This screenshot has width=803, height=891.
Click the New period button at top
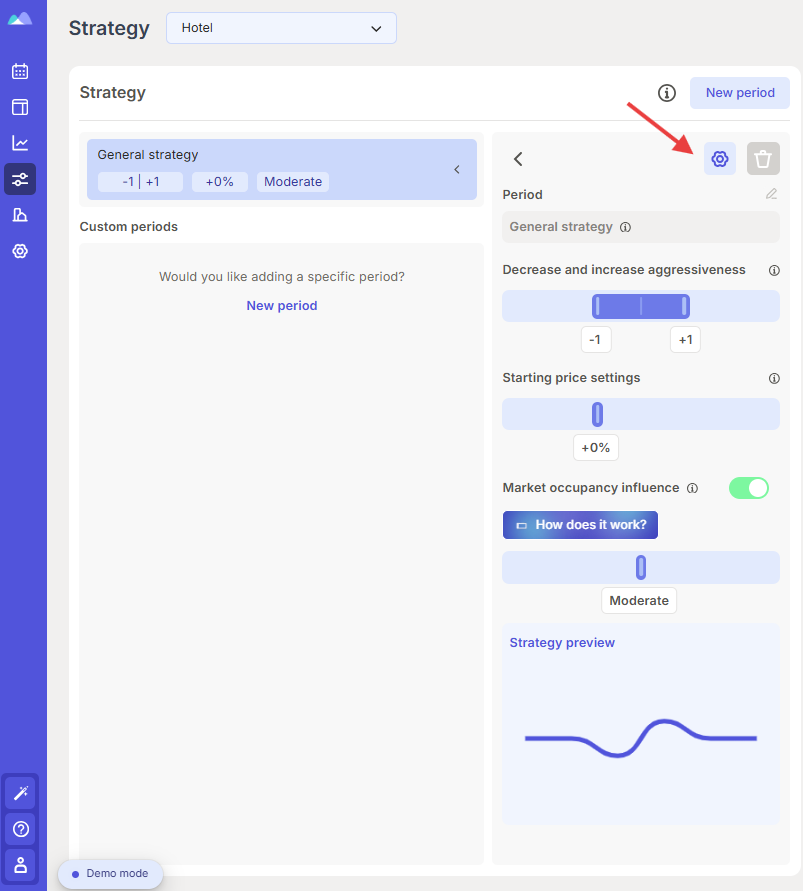(x=739, y=93)
